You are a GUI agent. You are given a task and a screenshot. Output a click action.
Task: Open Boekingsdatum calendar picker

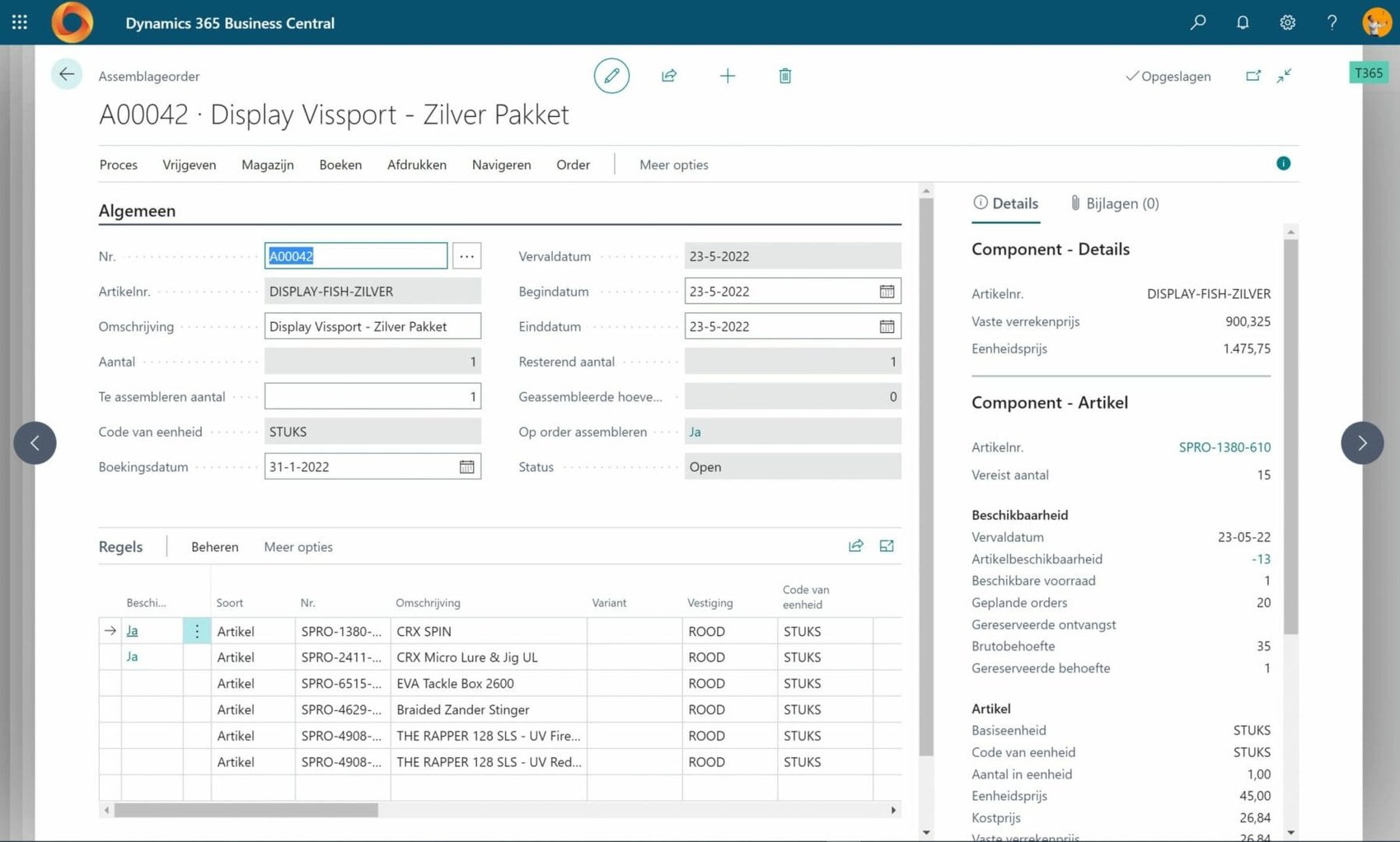466,467
